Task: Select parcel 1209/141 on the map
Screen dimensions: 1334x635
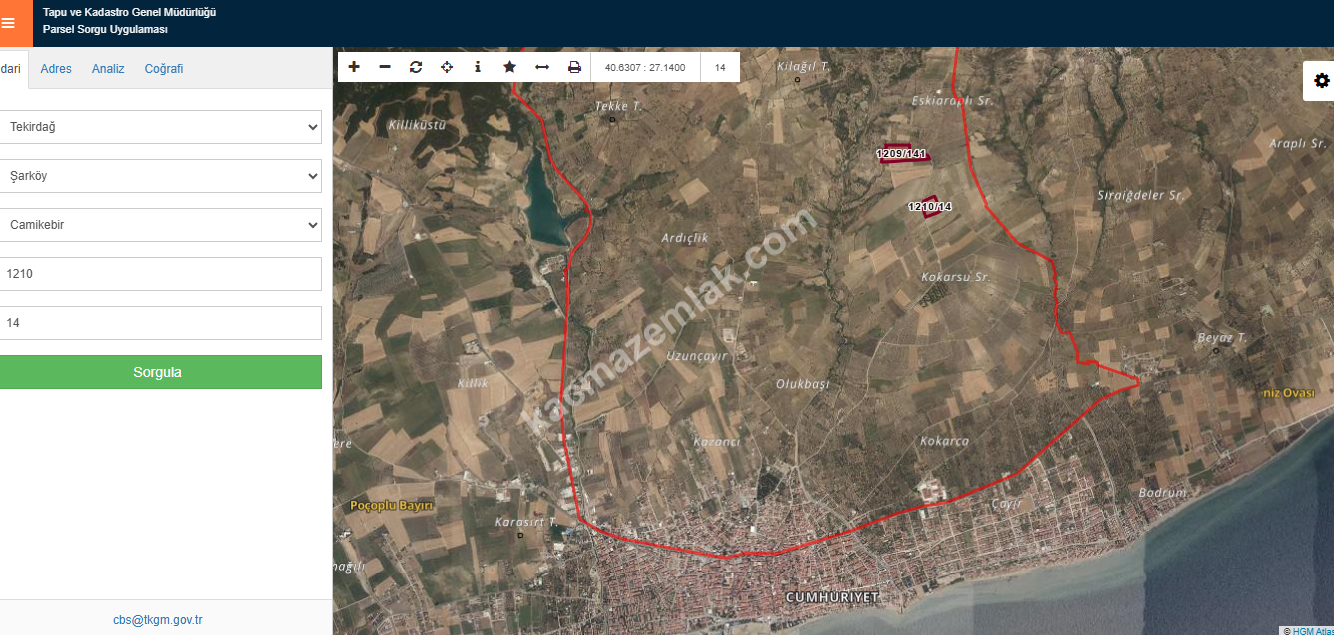Action: [x=902, y=154]
